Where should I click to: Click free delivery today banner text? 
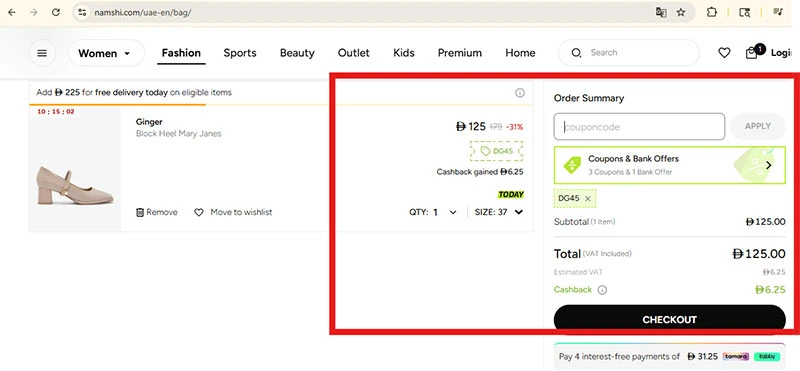tap(134, 92)
